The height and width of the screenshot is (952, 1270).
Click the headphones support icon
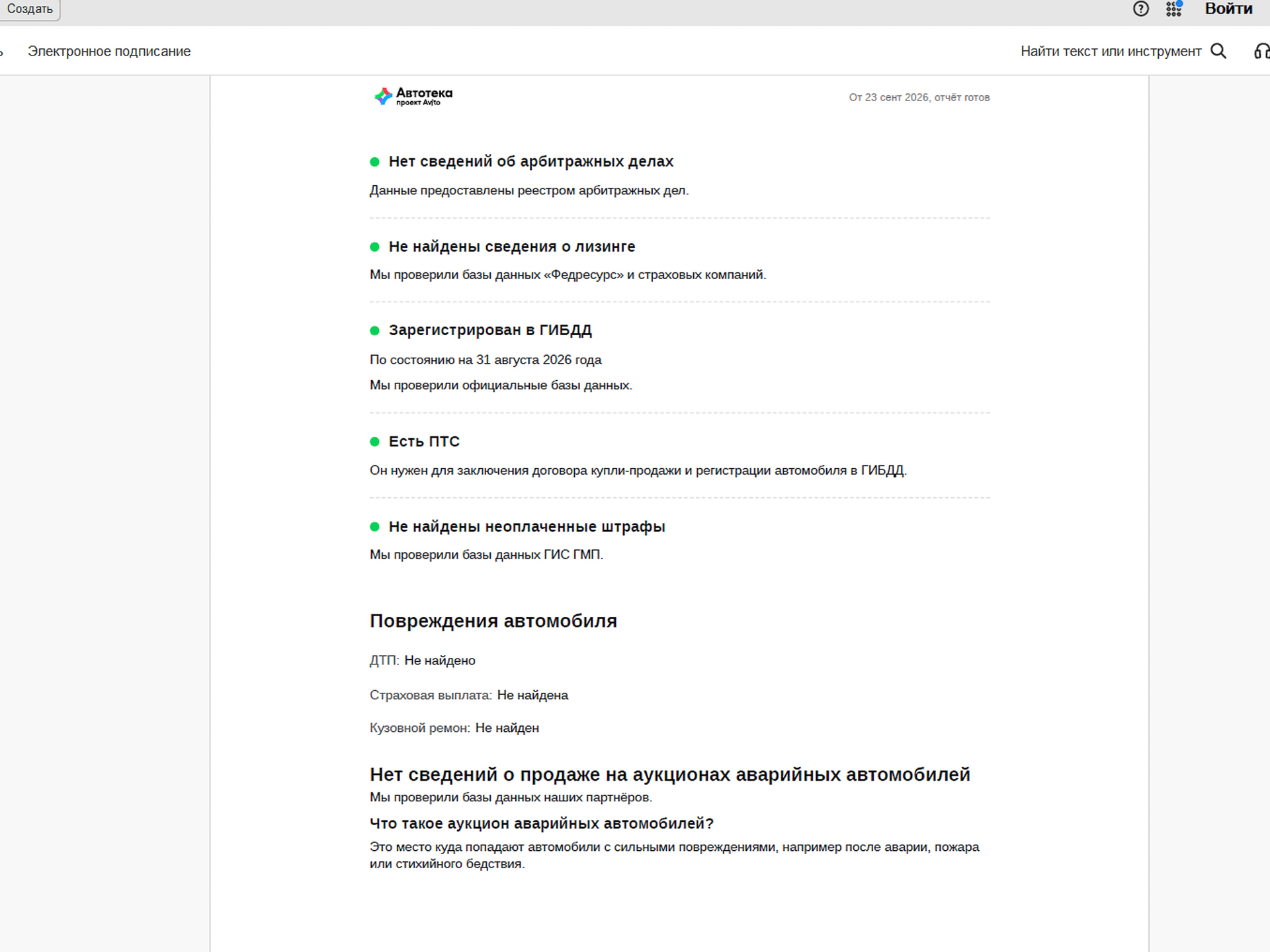pos(1262,51)
